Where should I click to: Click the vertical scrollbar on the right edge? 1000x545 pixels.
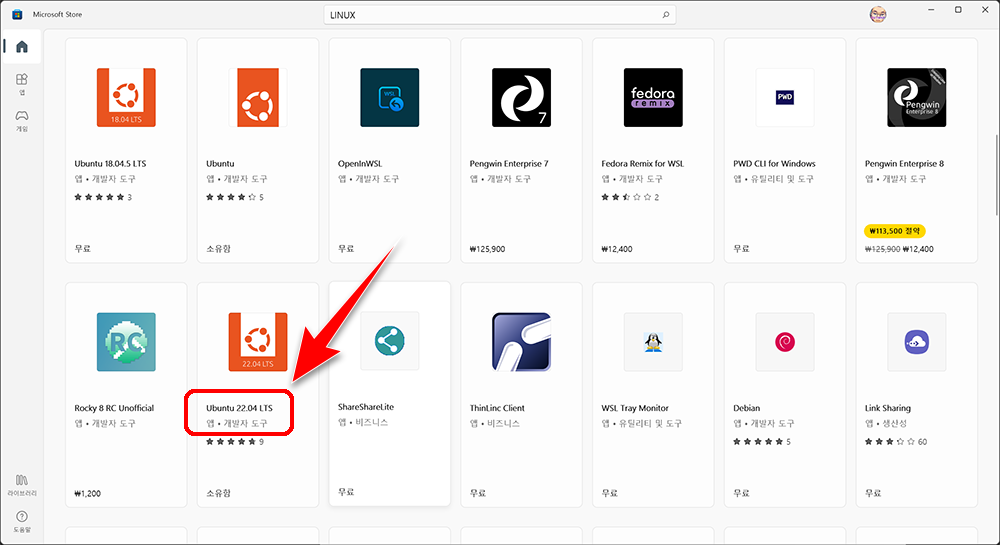(x=996, y=175)
